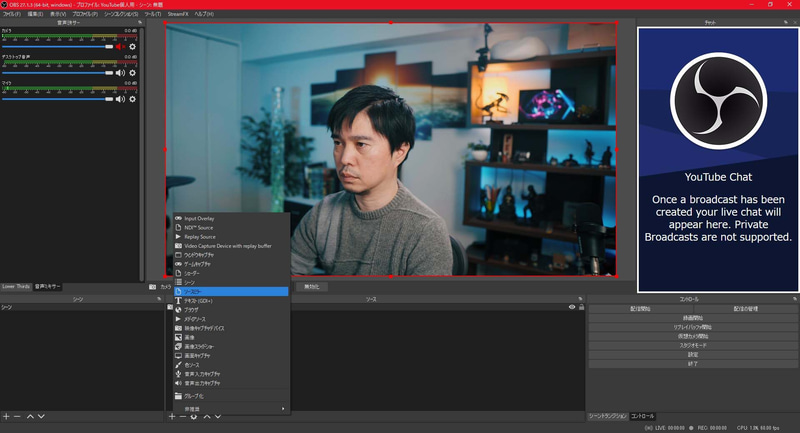Viewport: 800px width, 433px height.
Task: Add a ブラウザ browser source
Action: coord(231,310)
